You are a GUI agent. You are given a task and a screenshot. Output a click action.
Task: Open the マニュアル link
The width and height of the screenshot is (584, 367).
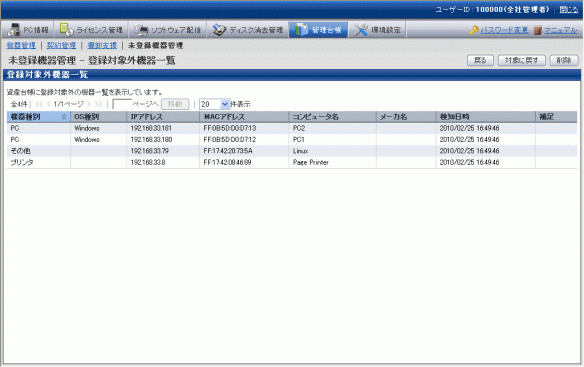point(561,30)
